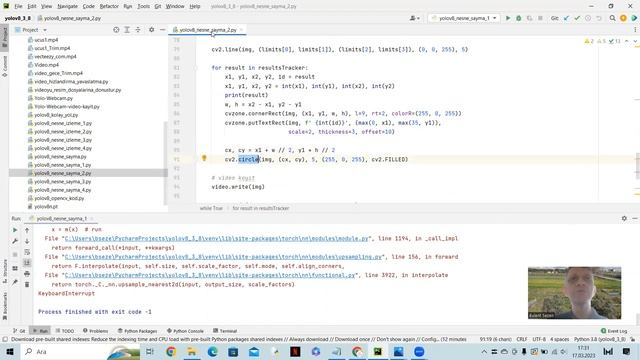Toggle the read-only lock in the status bar

[632, 340]
